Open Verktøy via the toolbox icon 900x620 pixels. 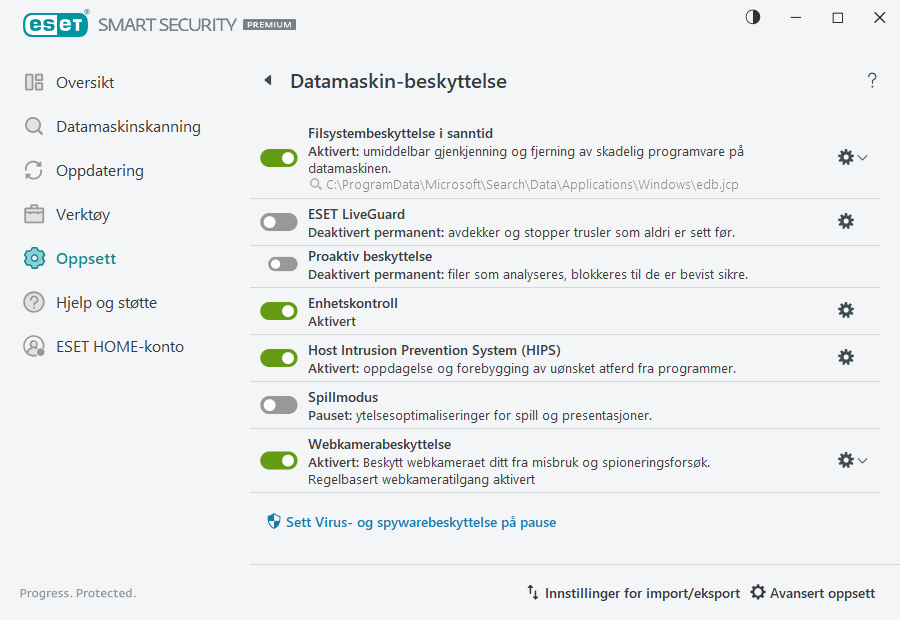pos(33,214)
